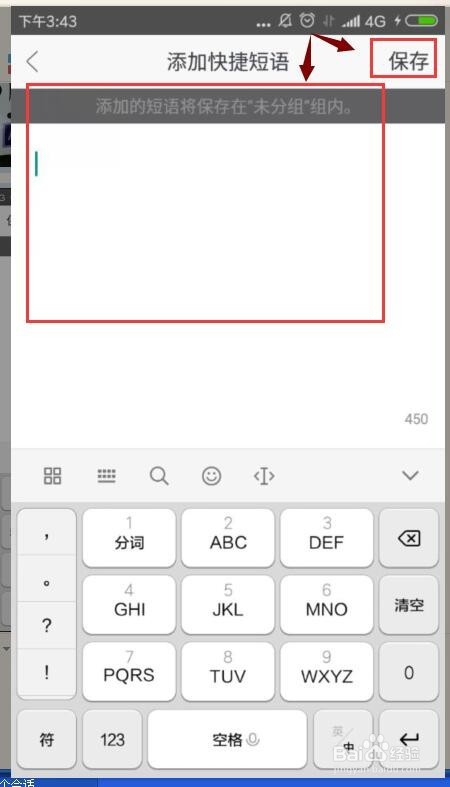Open the keyboard grid menu icon

point(53,476)
